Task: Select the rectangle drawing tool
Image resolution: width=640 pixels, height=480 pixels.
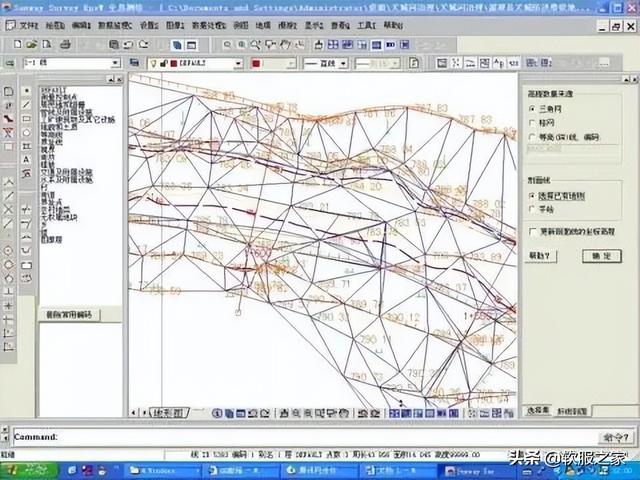Action: pos(27,118)
